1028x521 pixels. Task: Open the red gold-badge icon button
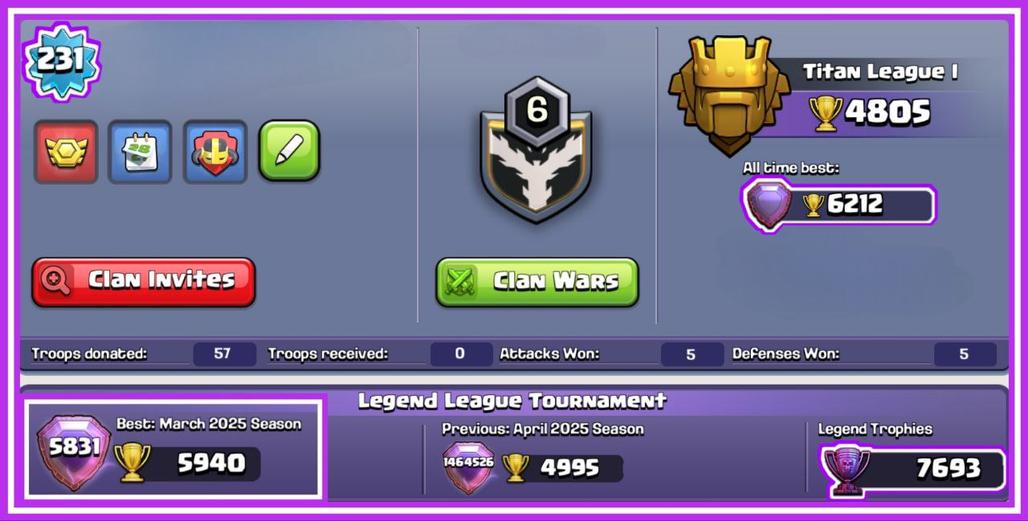click(66, 151)
